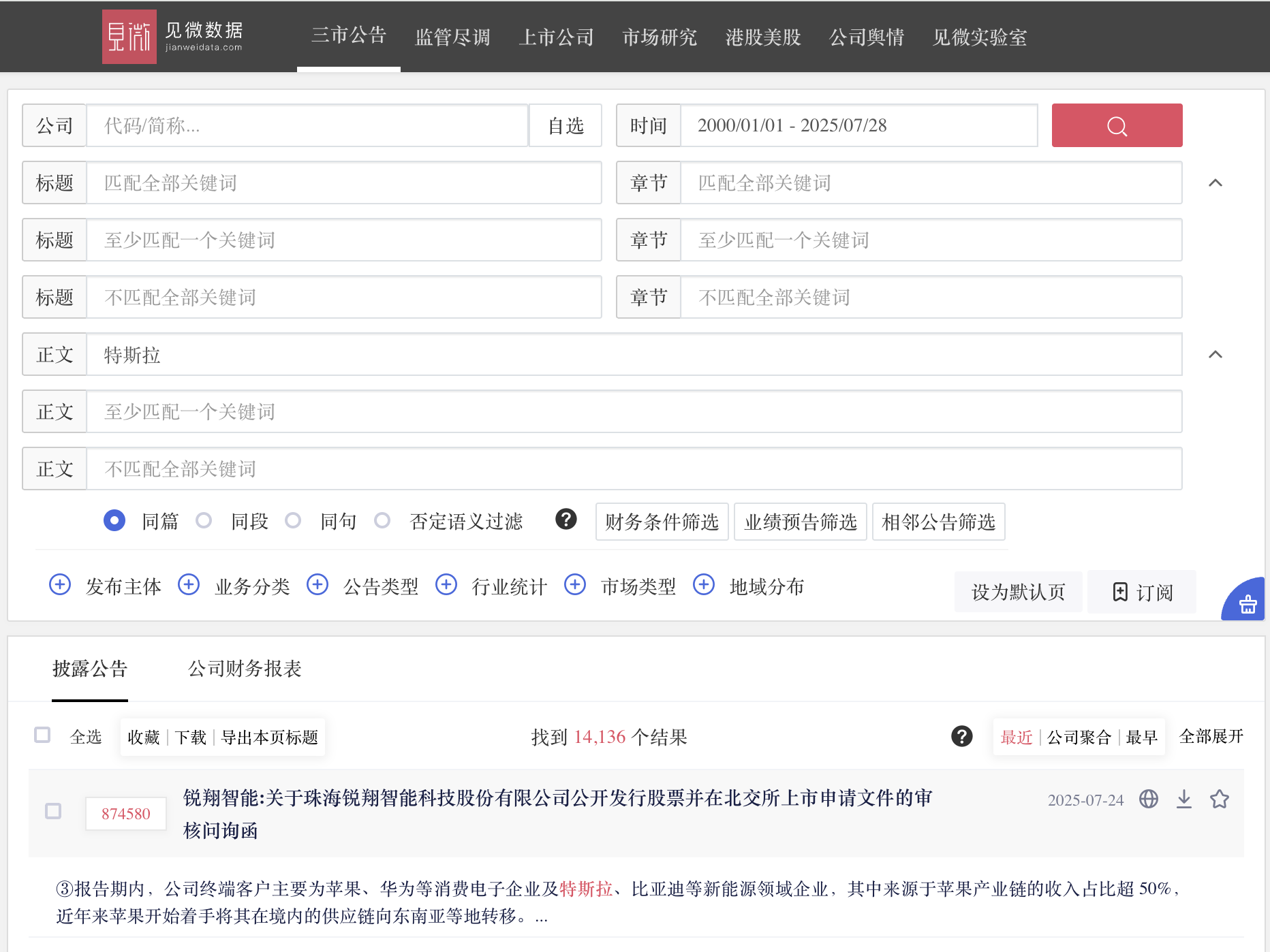Sort results by 最早
1270x952 pixels.
click(1141, 737)
